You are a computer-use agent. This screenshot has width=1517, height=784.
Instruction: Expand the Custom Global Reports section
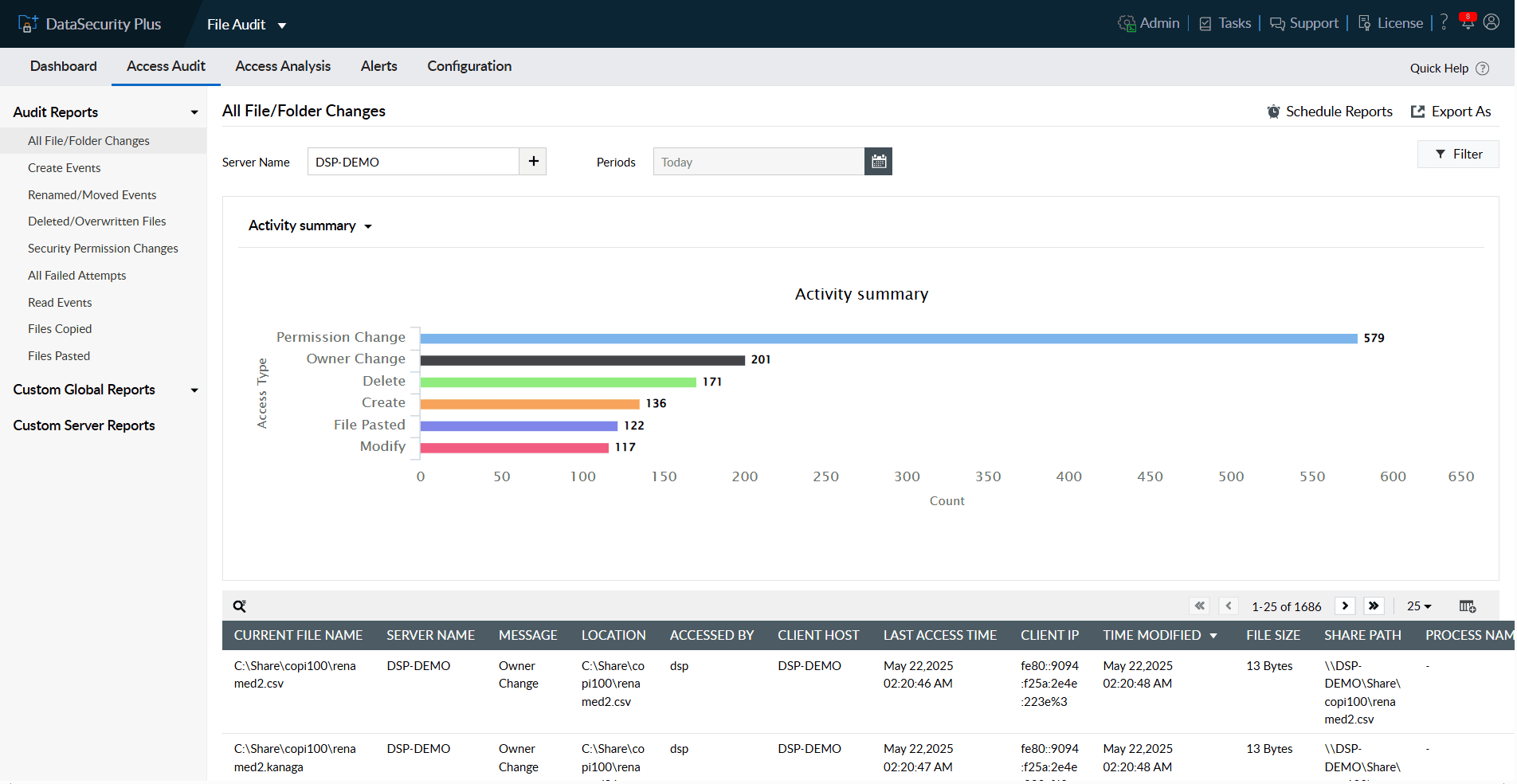[194, 390]
